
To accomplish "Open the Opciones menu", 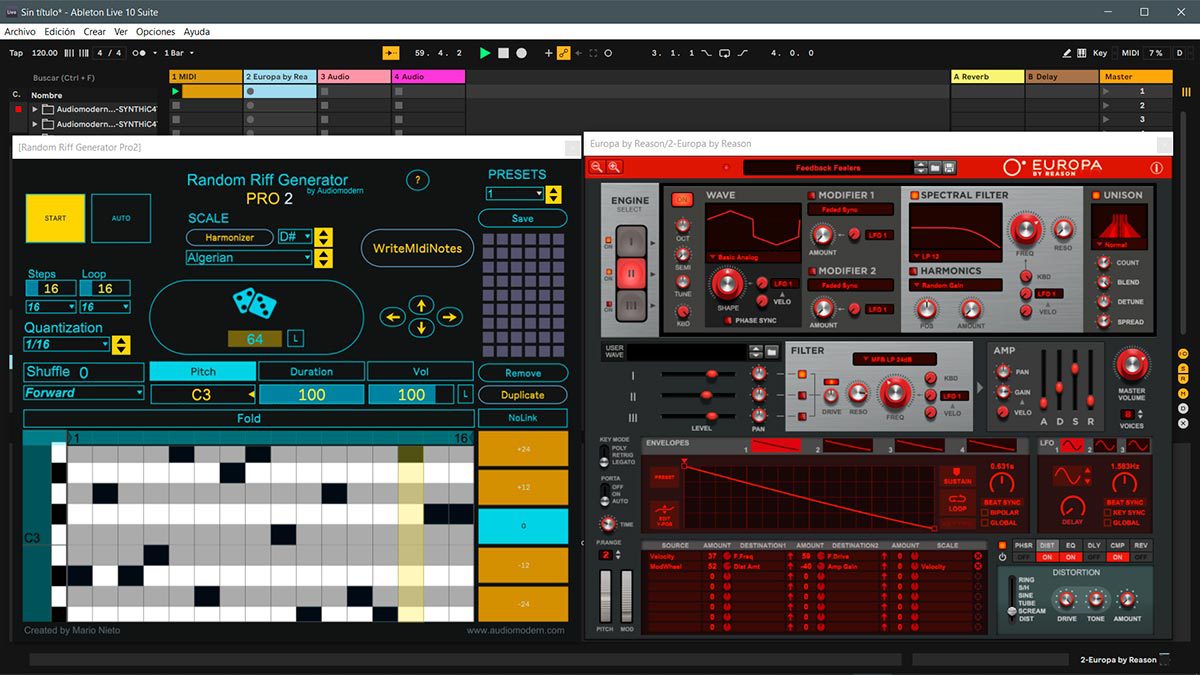I will 155,32.
